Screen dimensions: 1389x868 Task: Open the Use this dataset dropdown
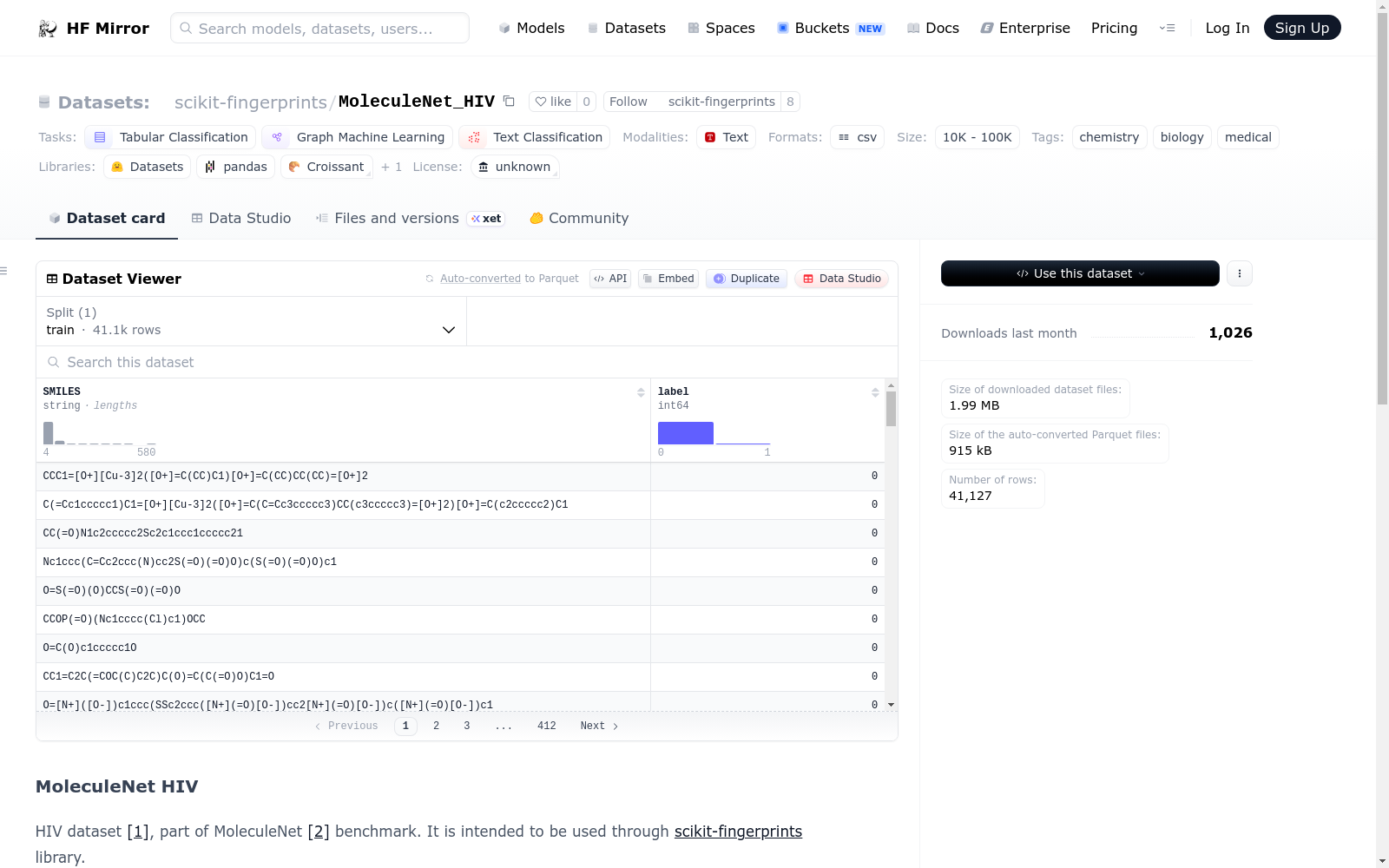click(1080, 273)
